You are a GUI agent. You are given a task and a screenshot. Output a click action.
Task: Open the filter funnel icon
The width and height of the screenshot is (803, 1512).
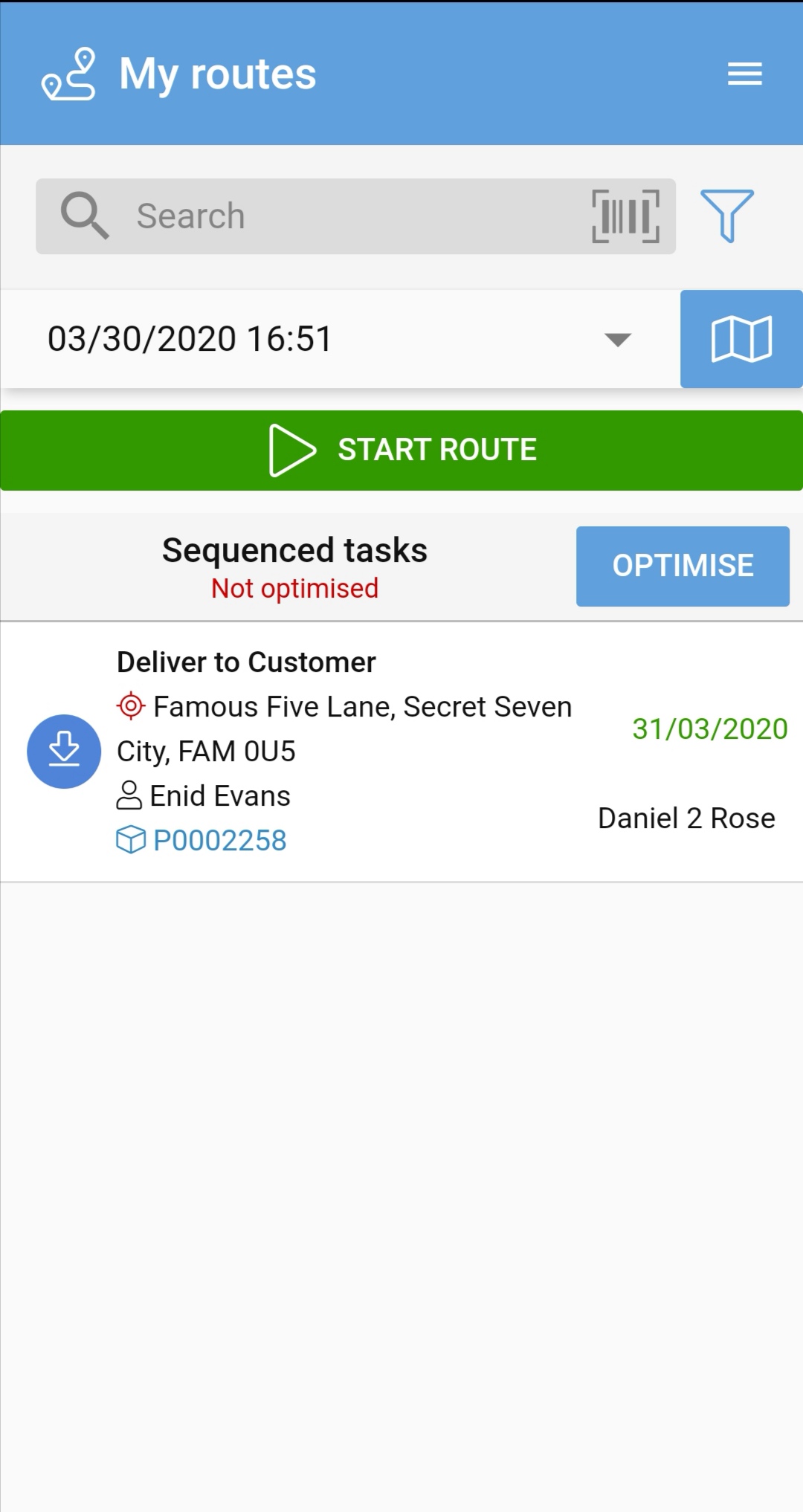[x=726, y=216]
